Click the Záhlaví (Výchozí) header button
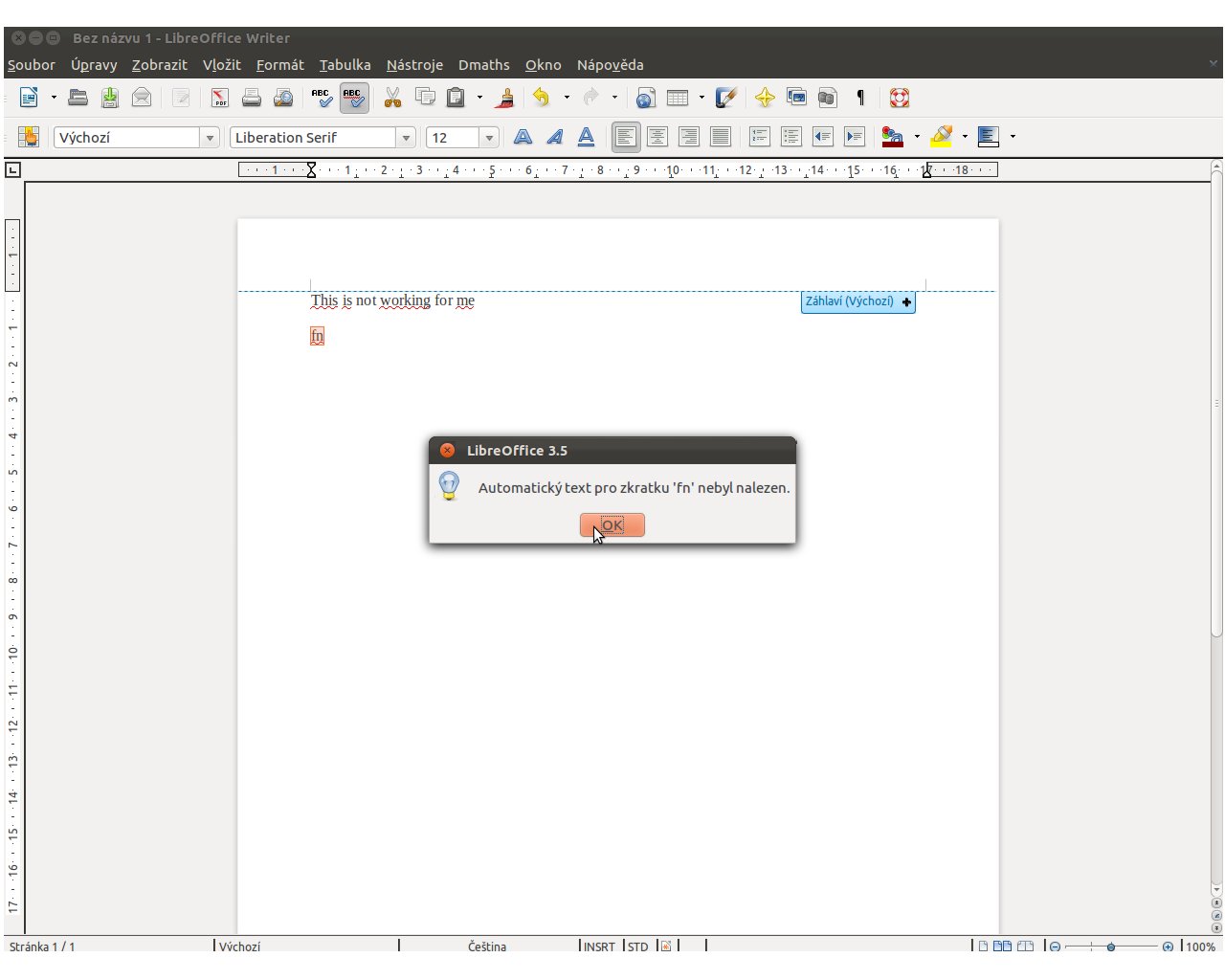1225x980 pixels. (857, 301)
